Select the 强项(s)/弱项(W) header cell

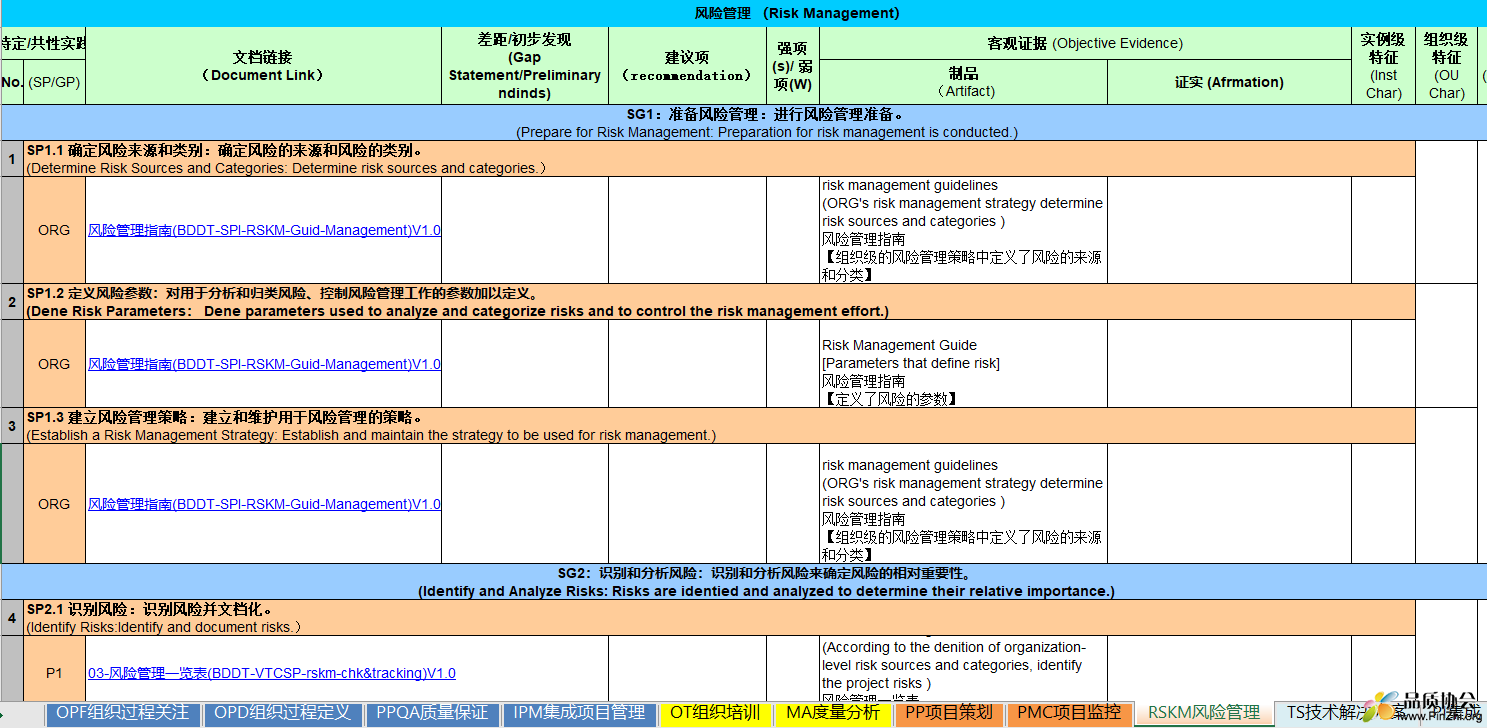coord(793,66)
